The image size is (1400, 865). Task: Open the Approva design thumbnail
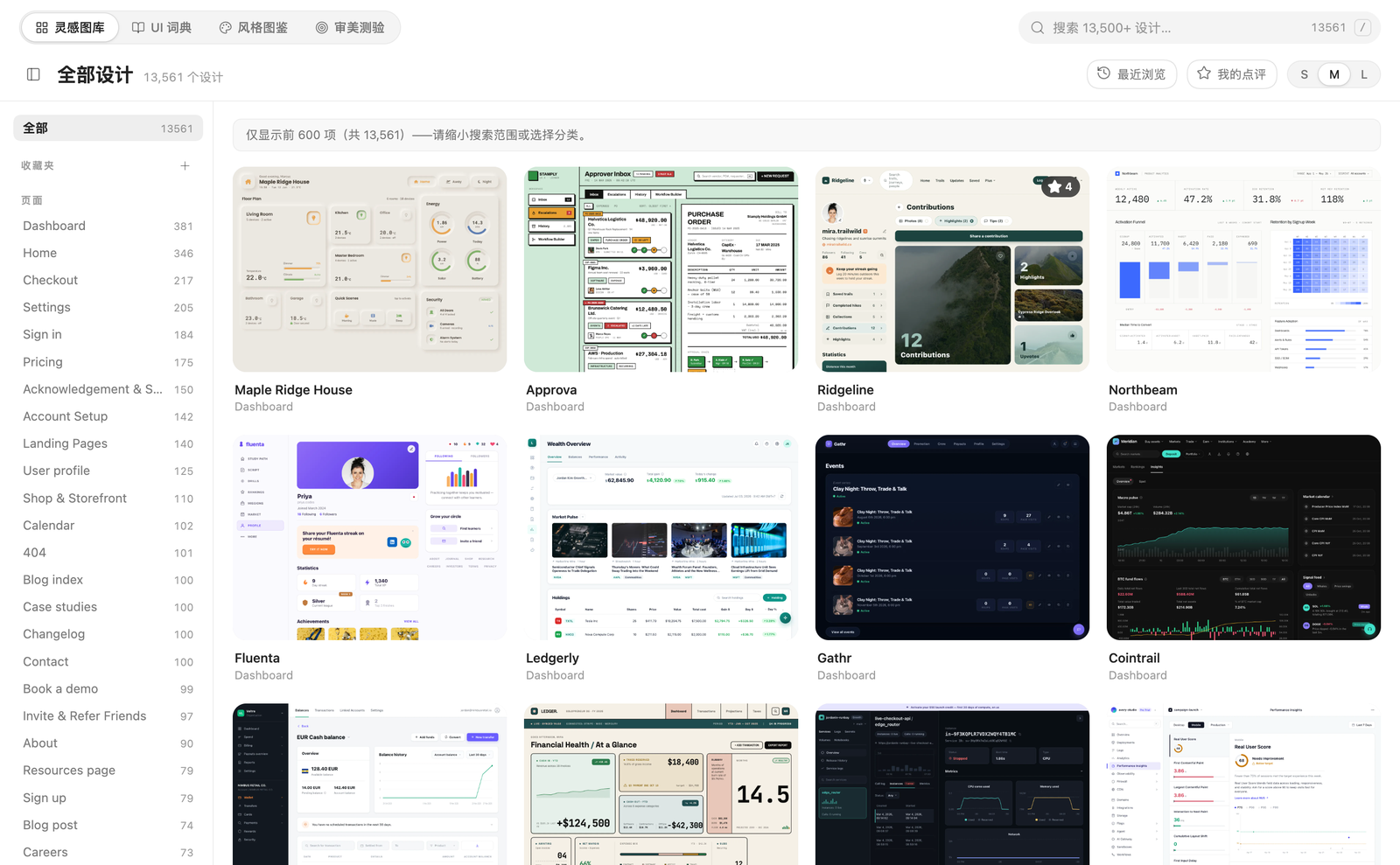(661, 269)
